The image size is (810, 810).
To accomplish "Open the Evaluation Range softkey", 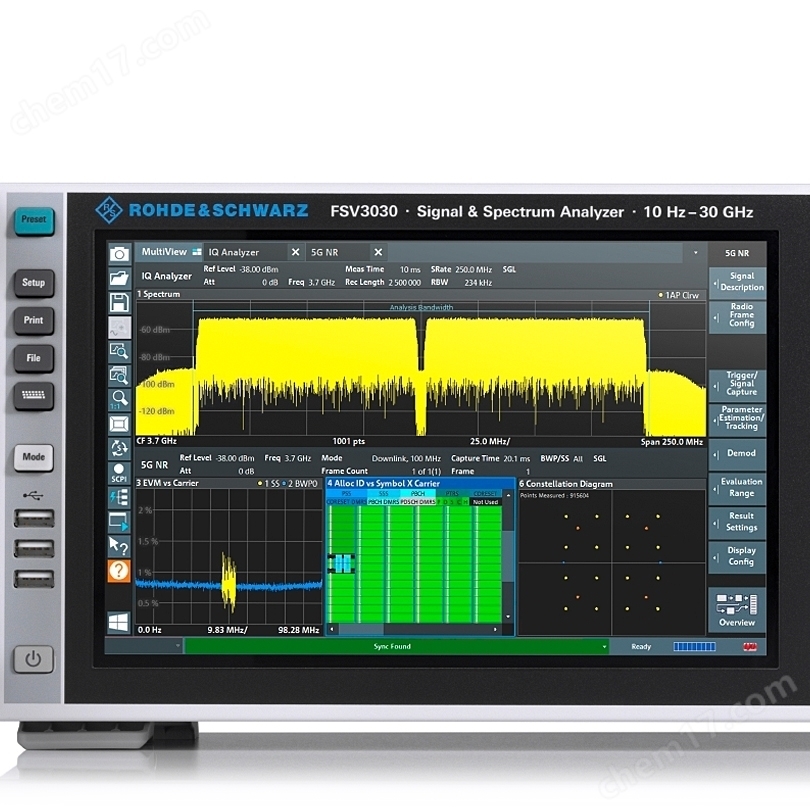I will (737, 488).
